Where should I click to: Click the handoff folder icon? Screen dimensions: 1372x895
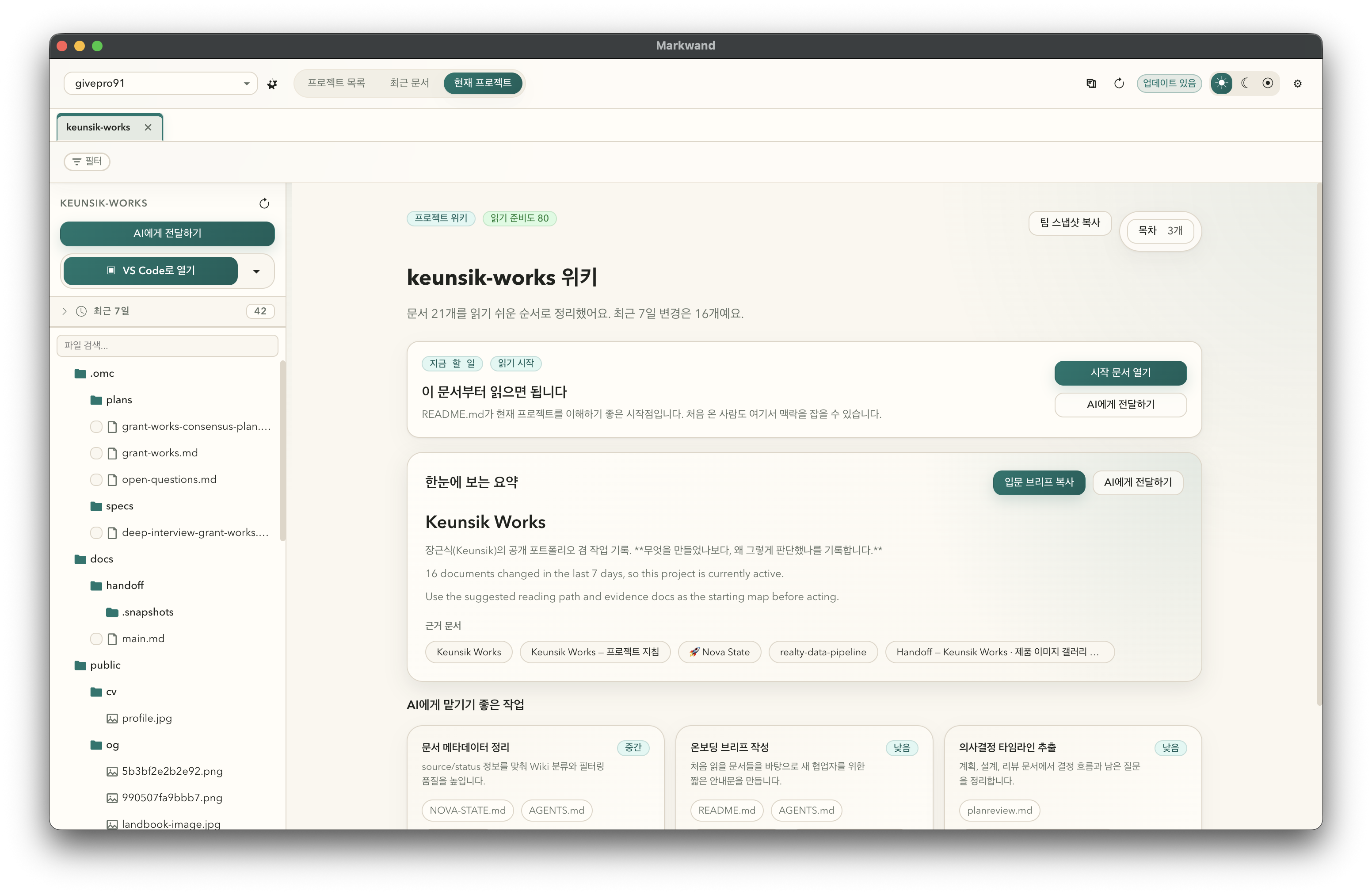point(96,586)
